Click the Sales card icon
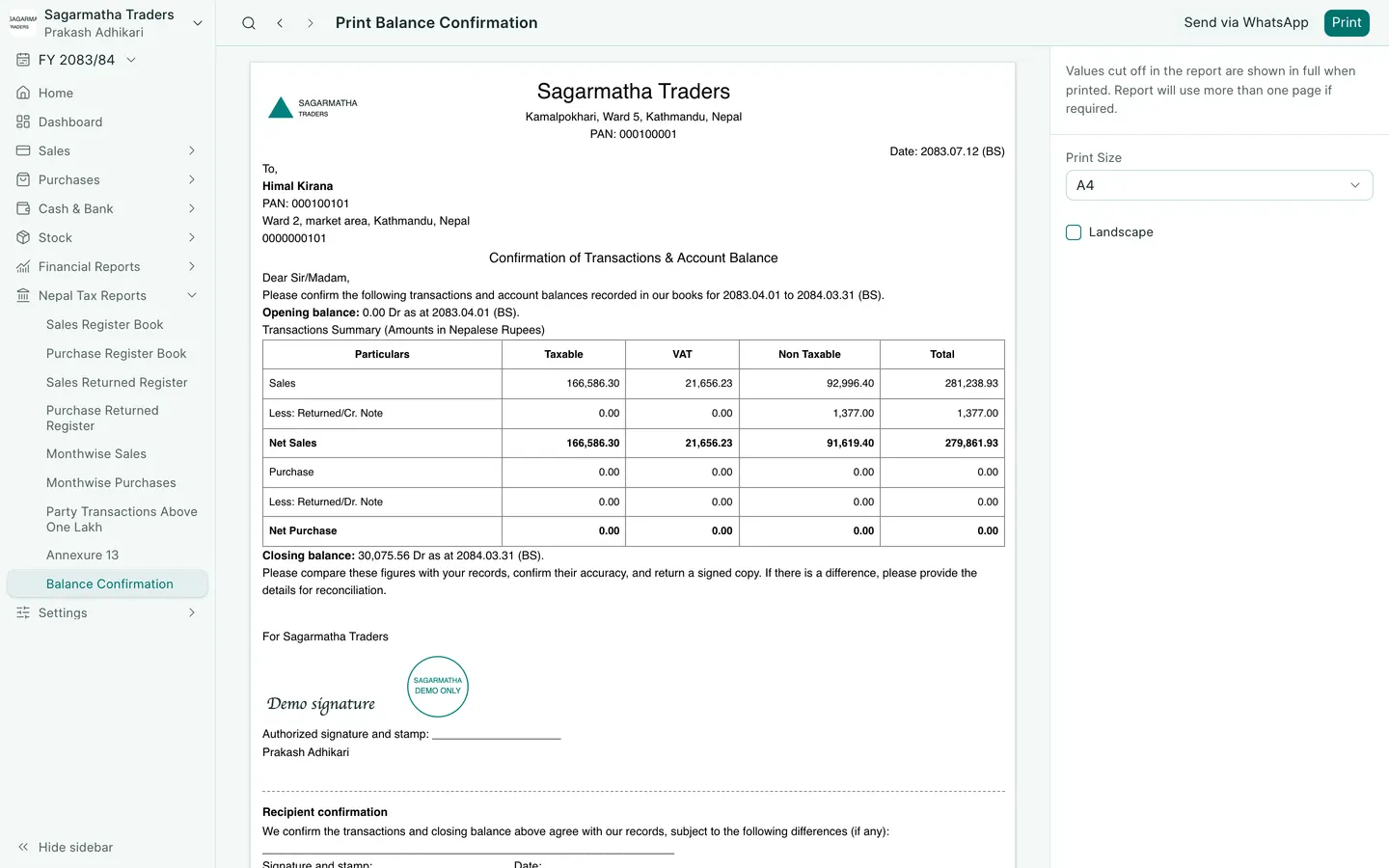The height and width of the screenshot is (868, 1389). click(23, 150)
